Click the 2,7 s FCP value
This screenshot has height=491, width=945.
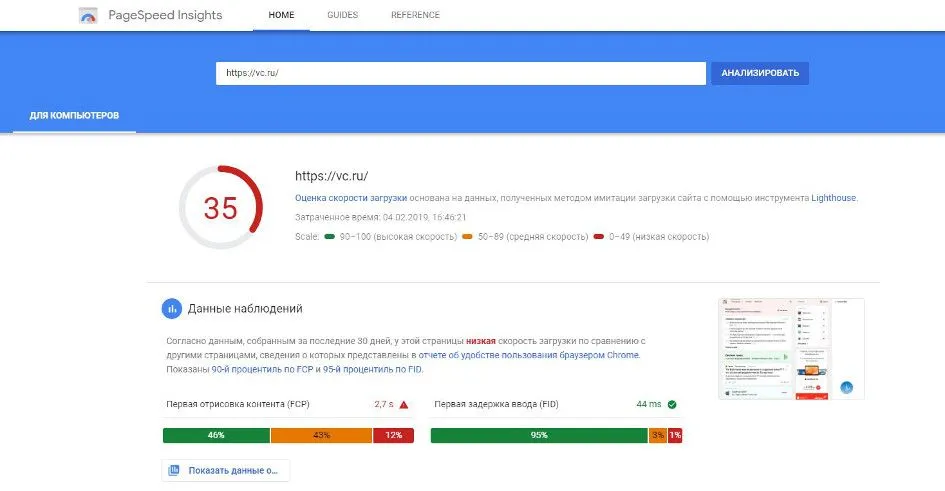384,404
